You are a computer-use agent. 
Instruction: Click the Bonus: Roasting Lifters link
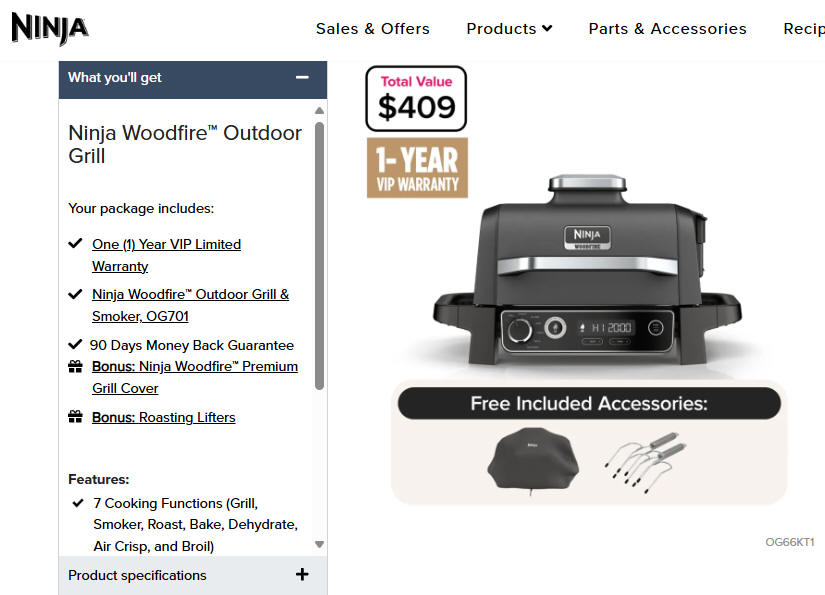(164, 417)
